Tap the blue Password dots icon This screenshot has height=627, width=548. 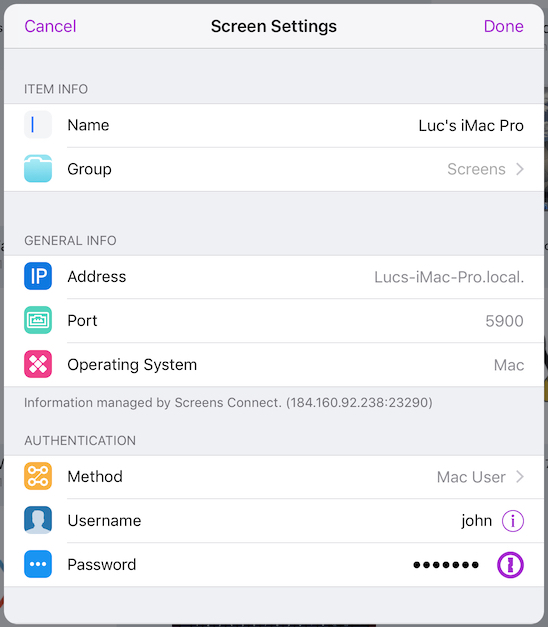point(38,564)
